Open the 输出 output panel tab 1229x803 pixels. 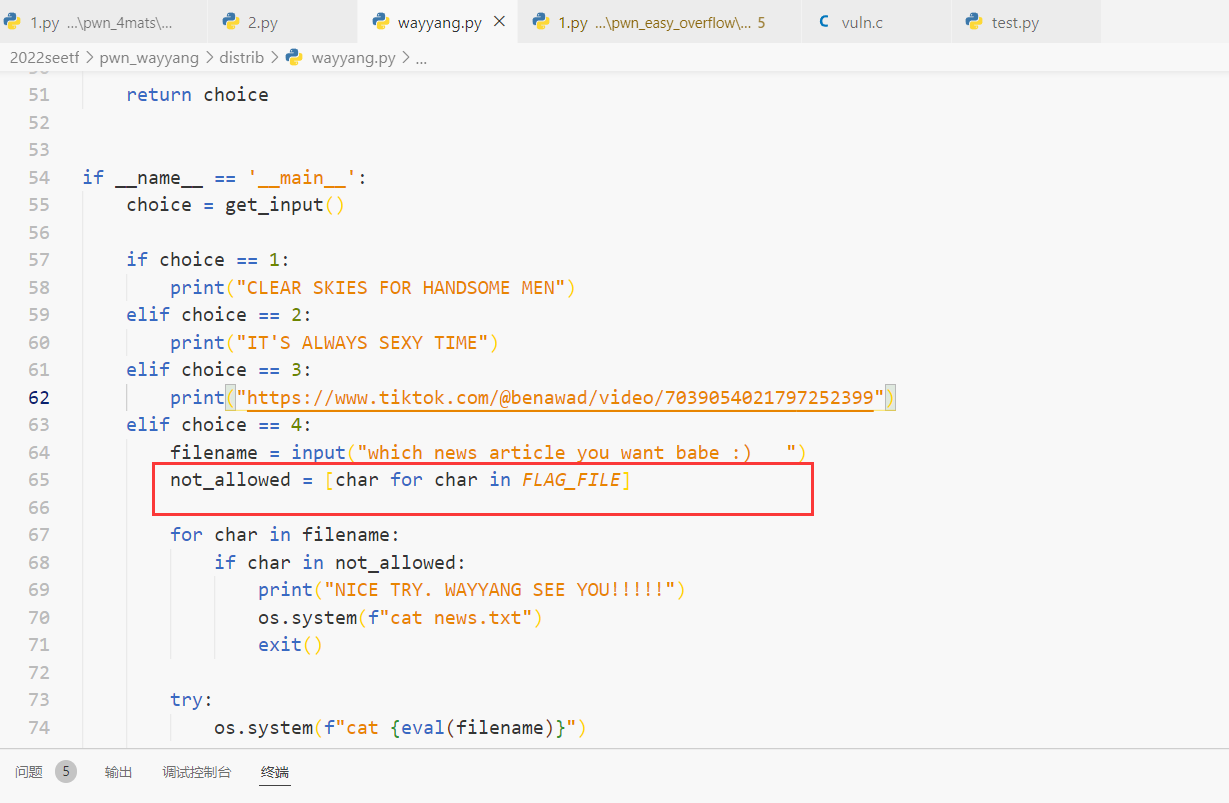118,772
